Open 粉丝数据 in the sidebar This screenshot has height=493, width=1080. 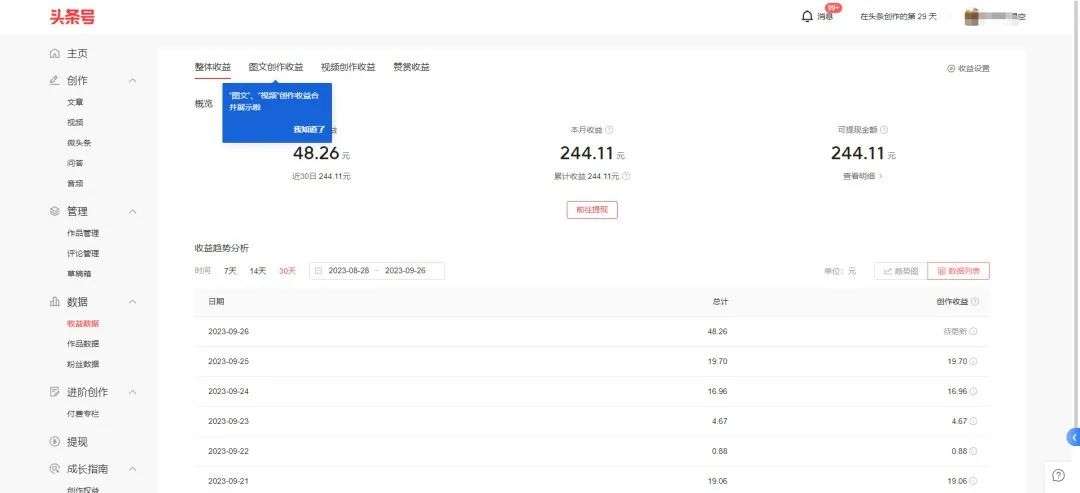(x=83, y=364)
